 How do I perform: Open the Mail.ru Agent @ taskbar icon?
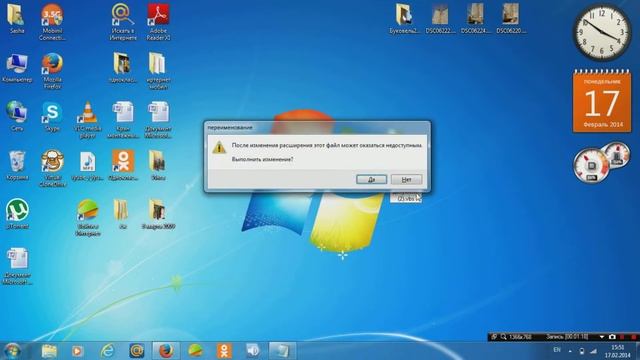[137, 351]
